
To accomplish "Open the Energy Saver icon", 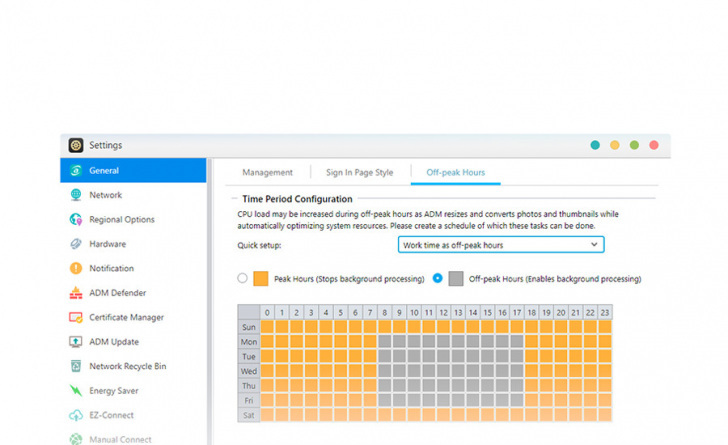I will (x=76, y=391).
